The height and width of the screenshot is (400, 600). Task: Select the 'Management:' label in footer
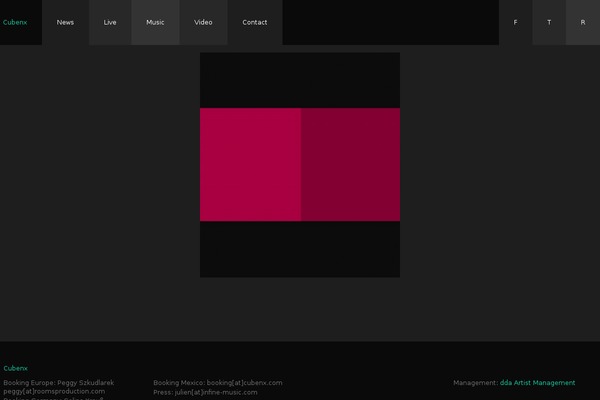(x=476, y=383)
